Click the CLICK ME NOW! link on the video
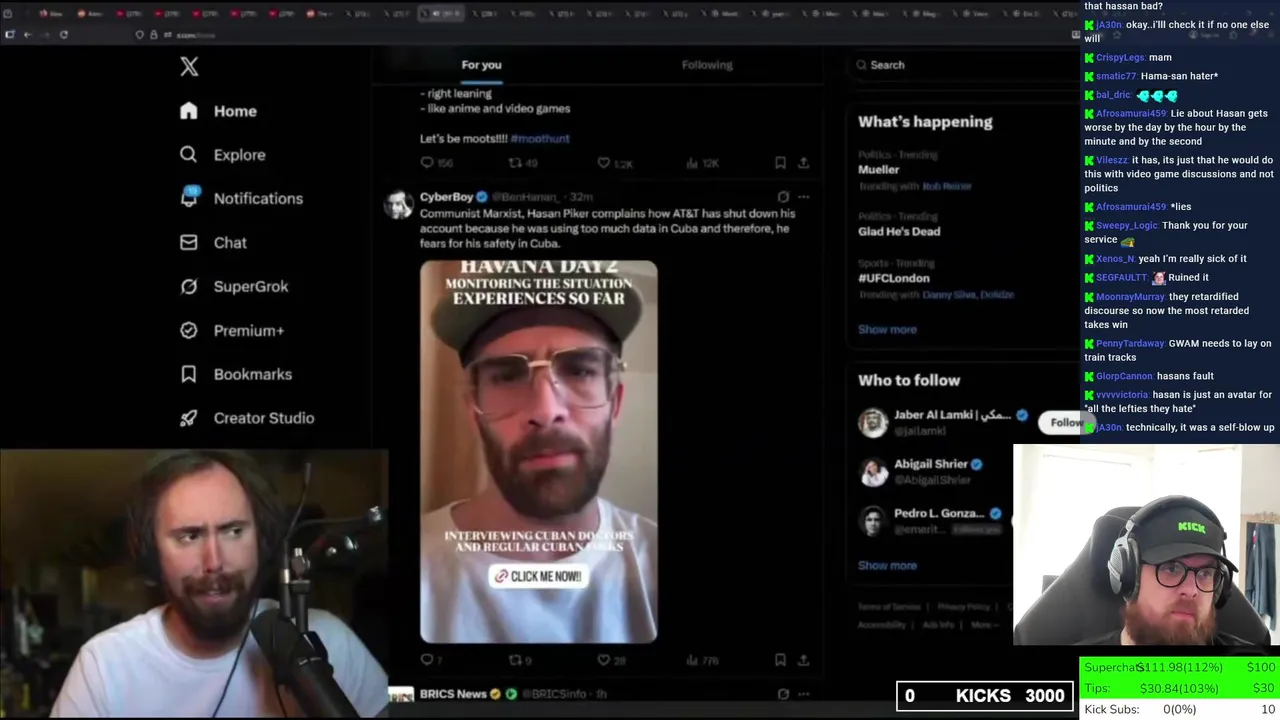The height and width of the screenshot is (720, 1280). (x=538, y=576)
